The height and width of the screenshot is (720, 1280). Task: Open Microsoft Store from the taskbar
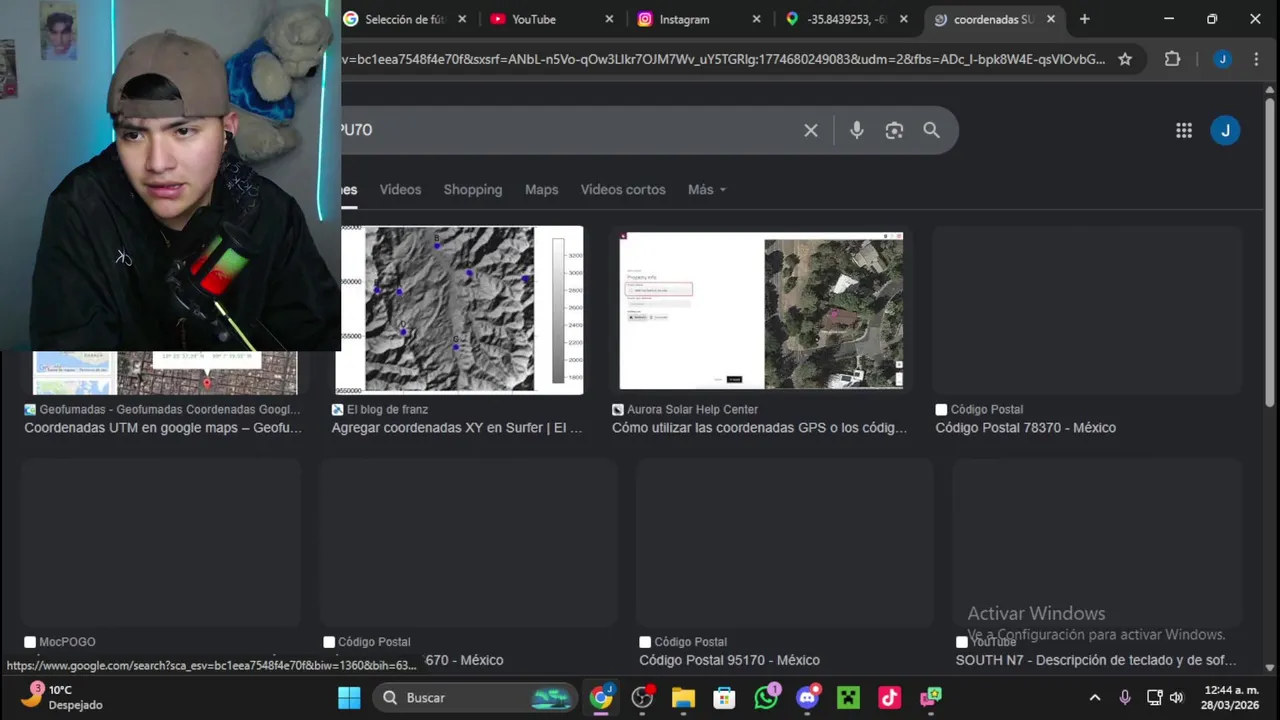point(724,697)
